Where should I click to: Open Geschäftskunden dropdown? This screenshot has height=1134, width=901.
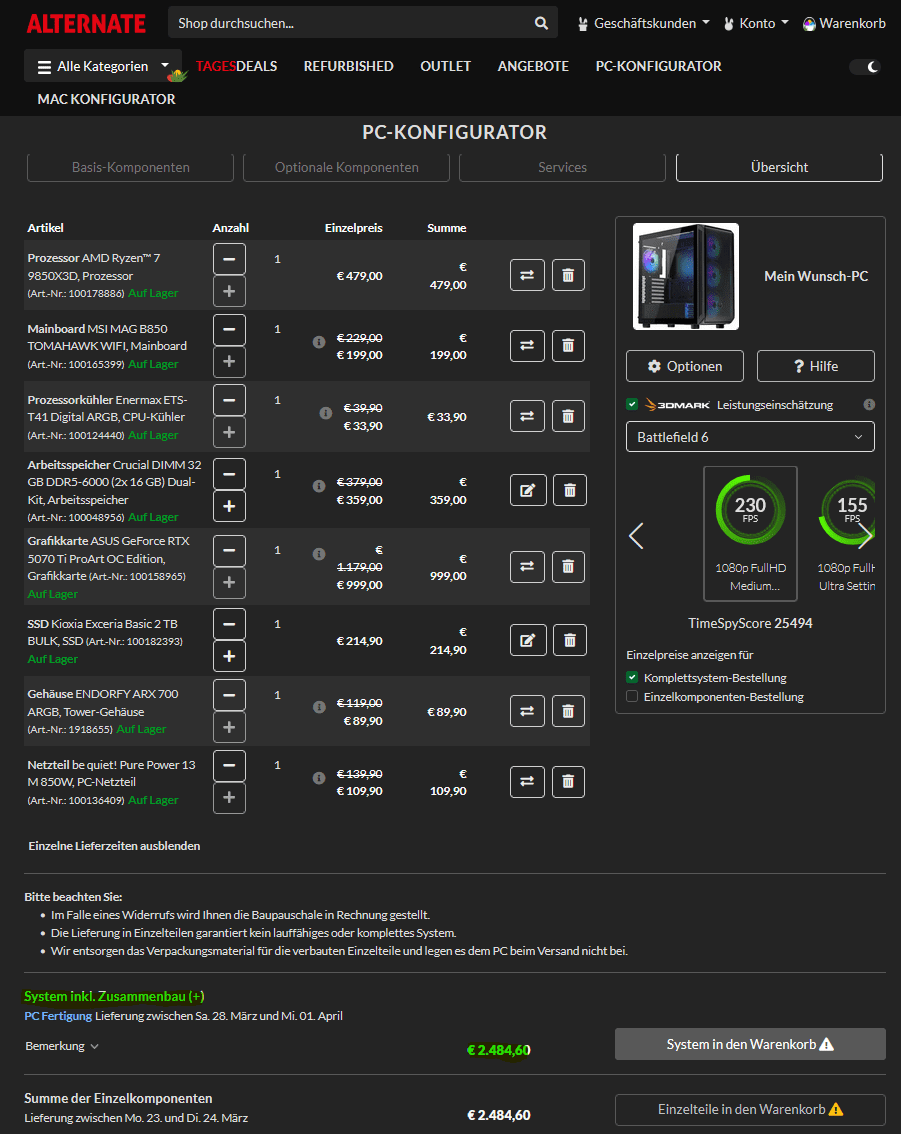click(x=644, y=23)
